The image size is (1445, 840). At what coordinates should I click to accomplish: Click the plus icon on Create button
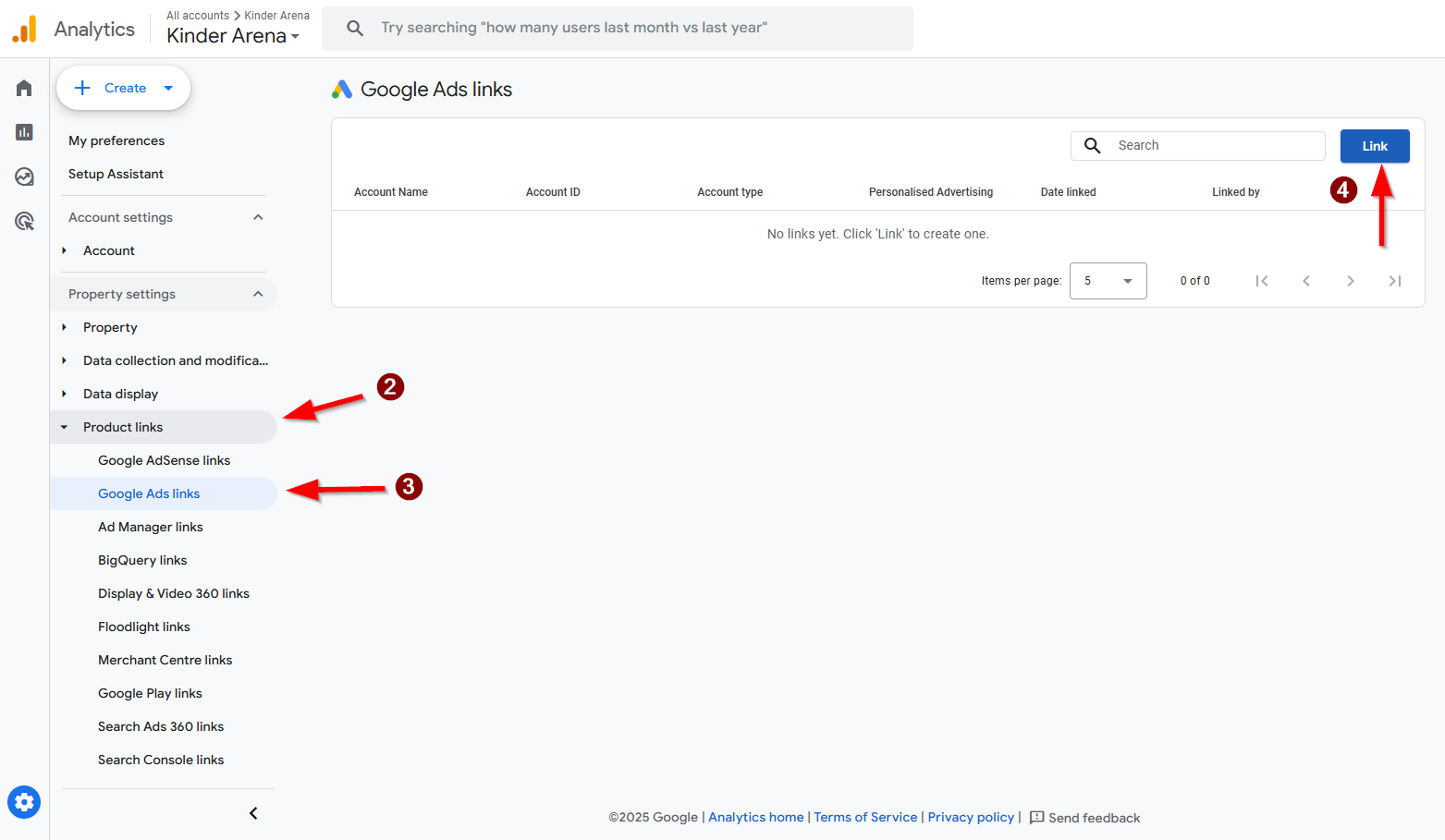point(82,88)
